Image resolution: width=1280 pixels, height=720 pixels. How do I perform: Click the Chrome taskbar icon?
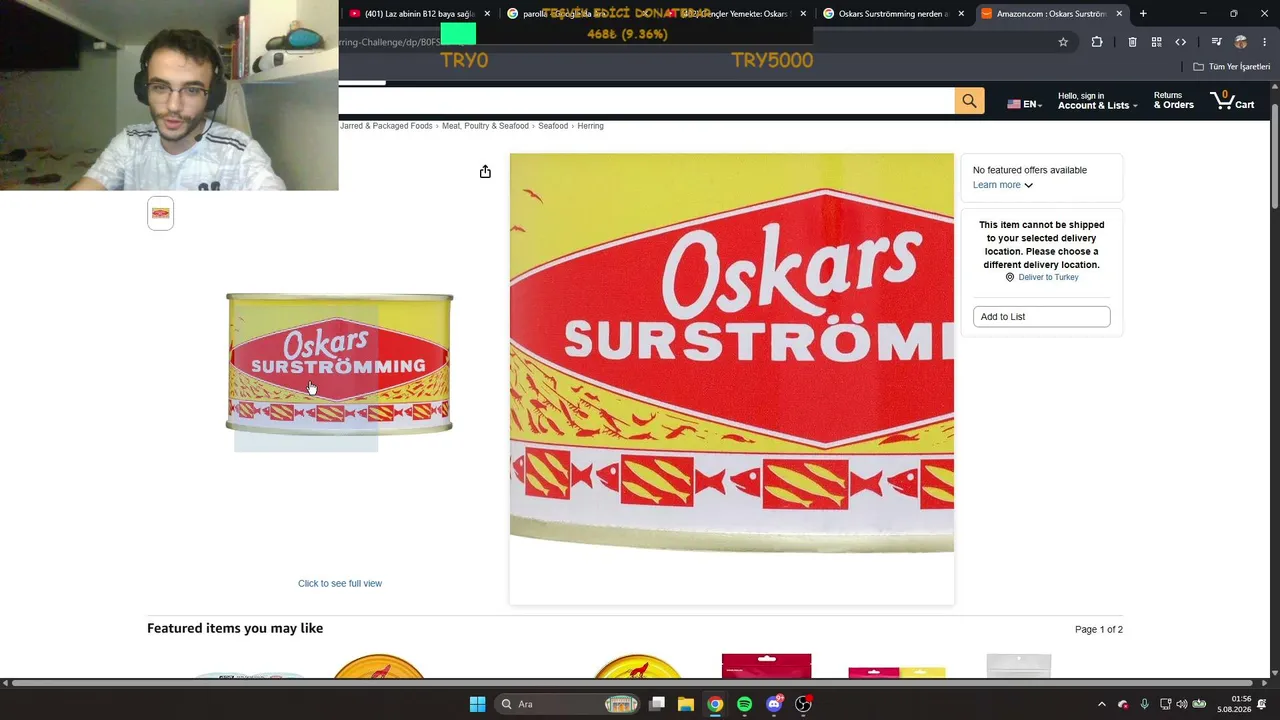715,704
